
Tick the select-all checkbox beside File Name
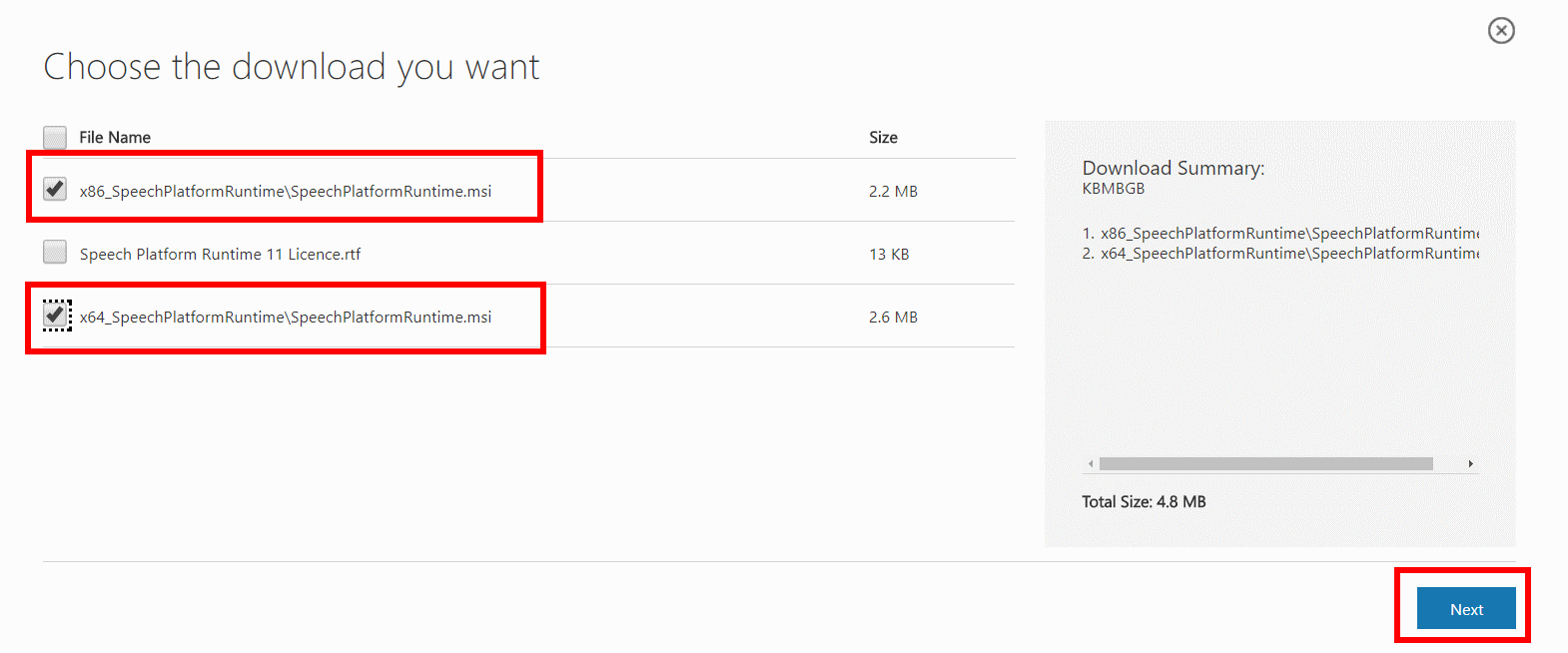coord(55,137)
